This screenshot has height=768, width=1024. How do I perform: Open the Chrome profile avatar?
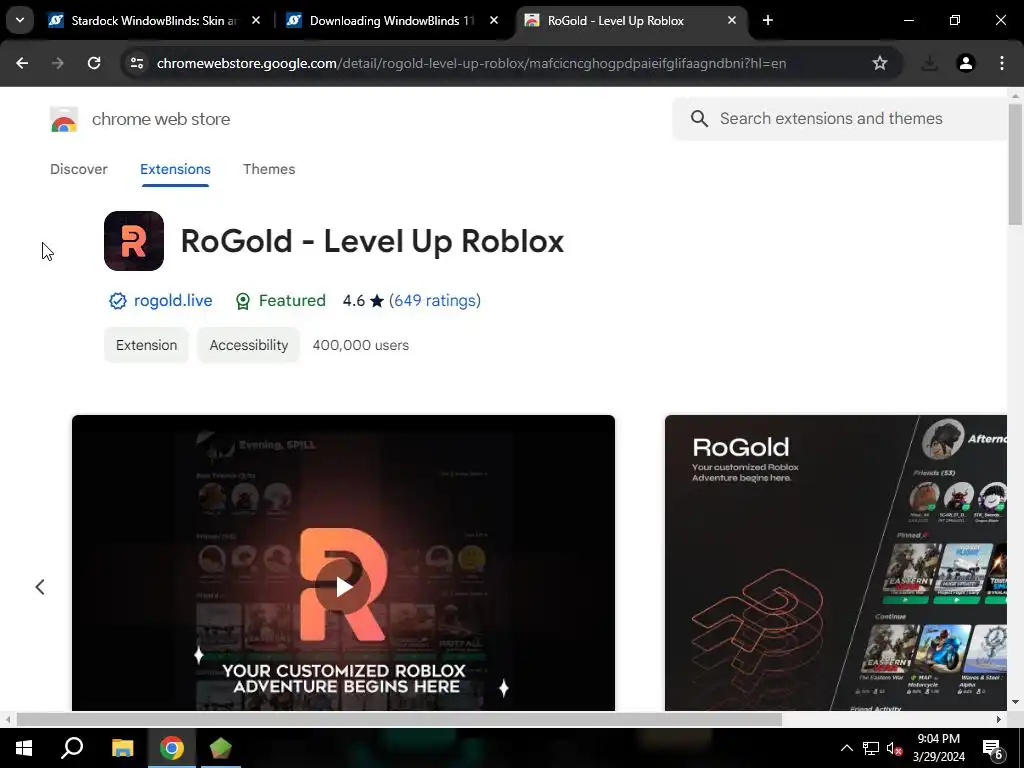click(x=966, y=63)
